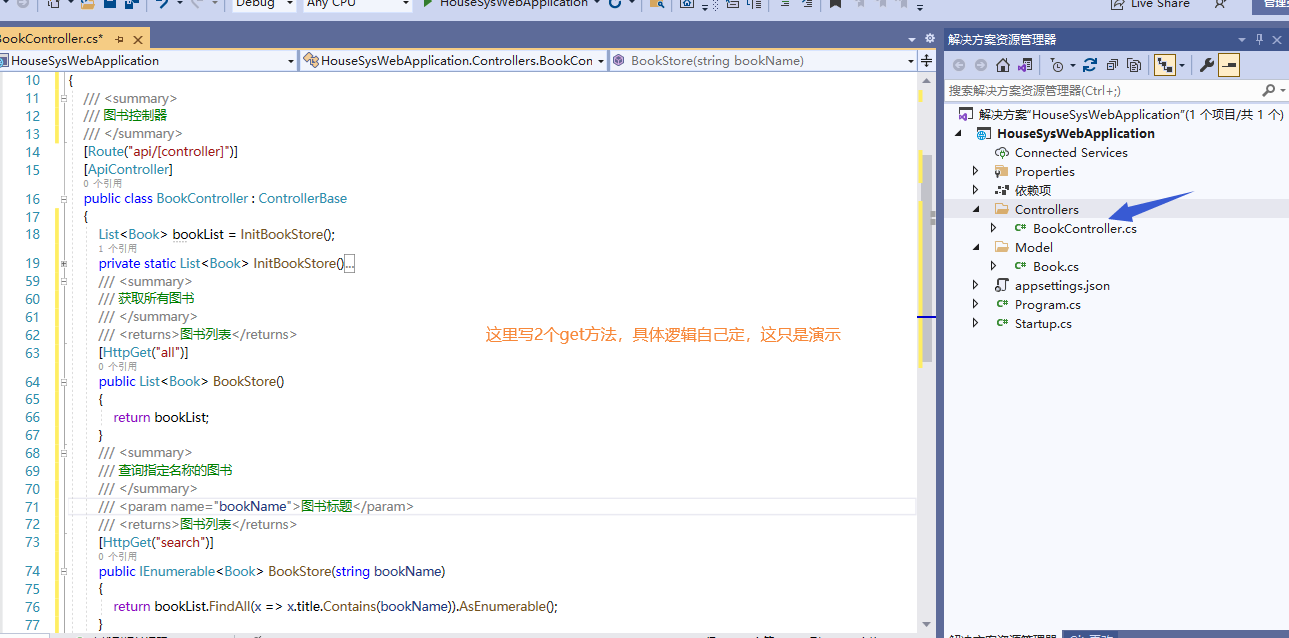1289x638 pixels.
Task: Click into the Solution Explorer search field
Action: click(1103, 90)
